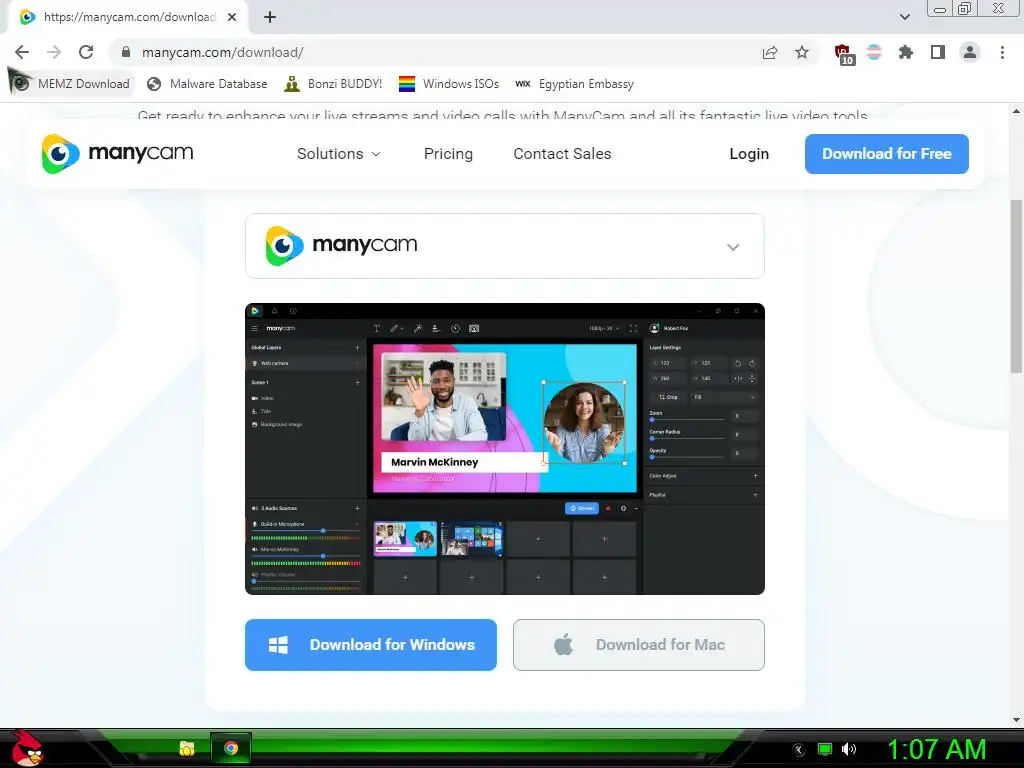Click the scrollbar up arrow
The width and height of the screenshot is (1024, 768).
tap(1016, 111)
